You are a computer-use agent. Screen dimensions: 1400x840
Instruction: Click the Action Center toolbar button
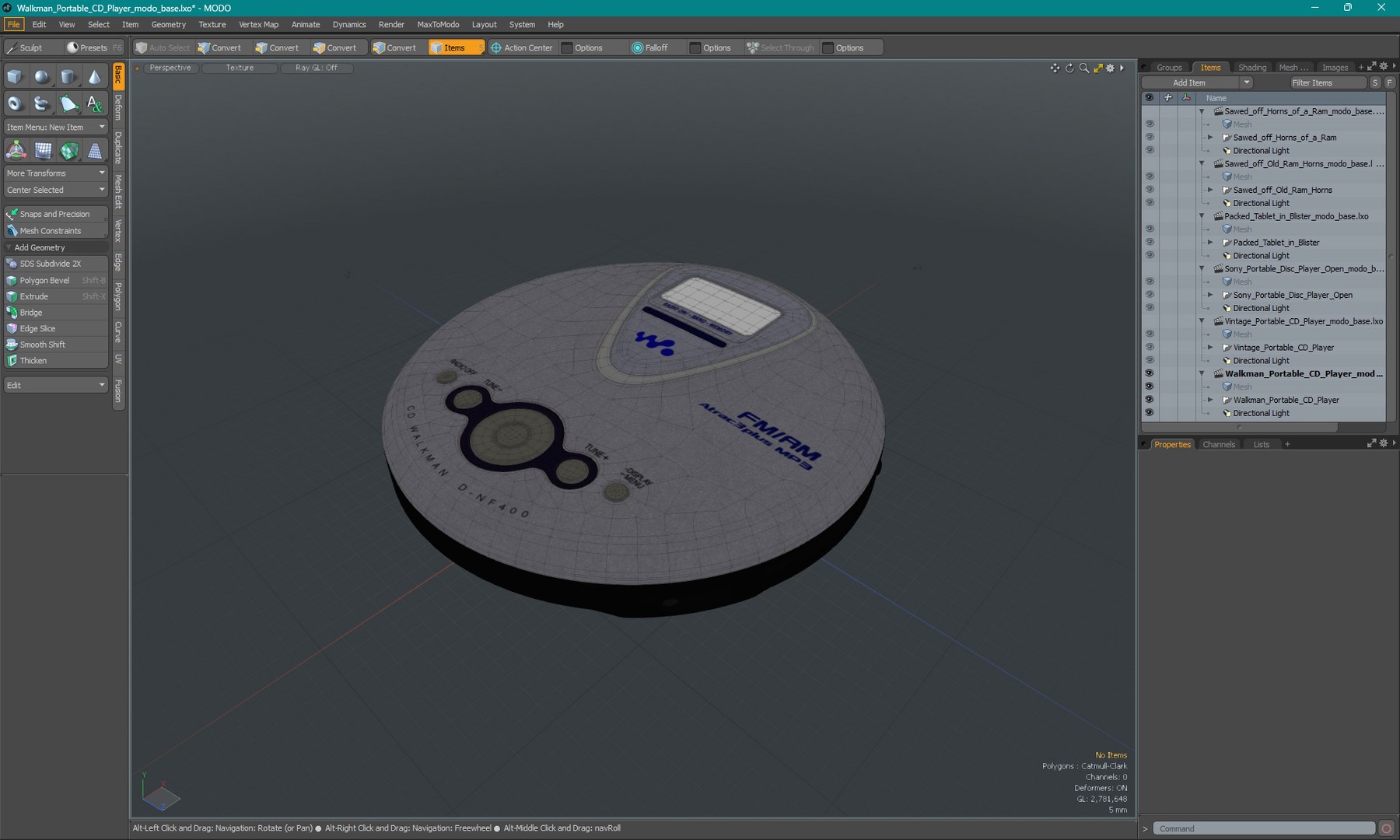[x=521, y=47]
